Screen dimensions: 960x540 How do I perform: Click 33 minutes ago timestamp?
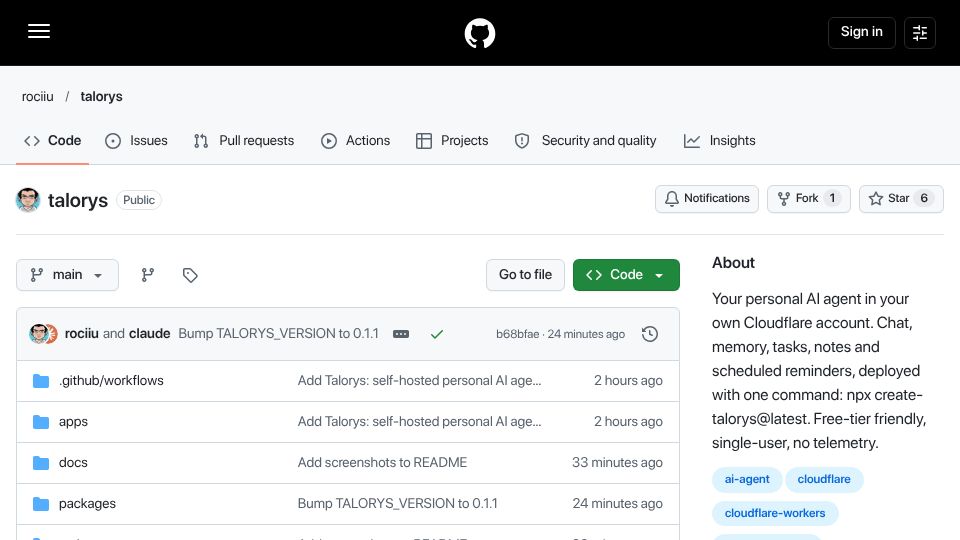click(x=617, y=463)
